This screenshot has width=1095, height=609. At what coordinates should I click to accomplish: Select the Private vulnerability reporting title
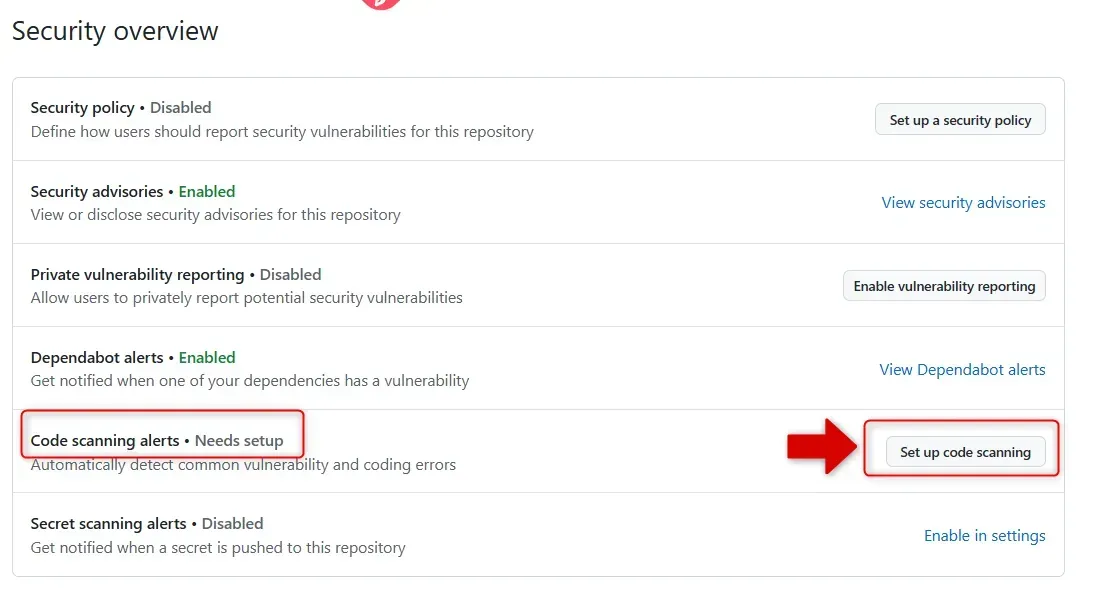137,275
